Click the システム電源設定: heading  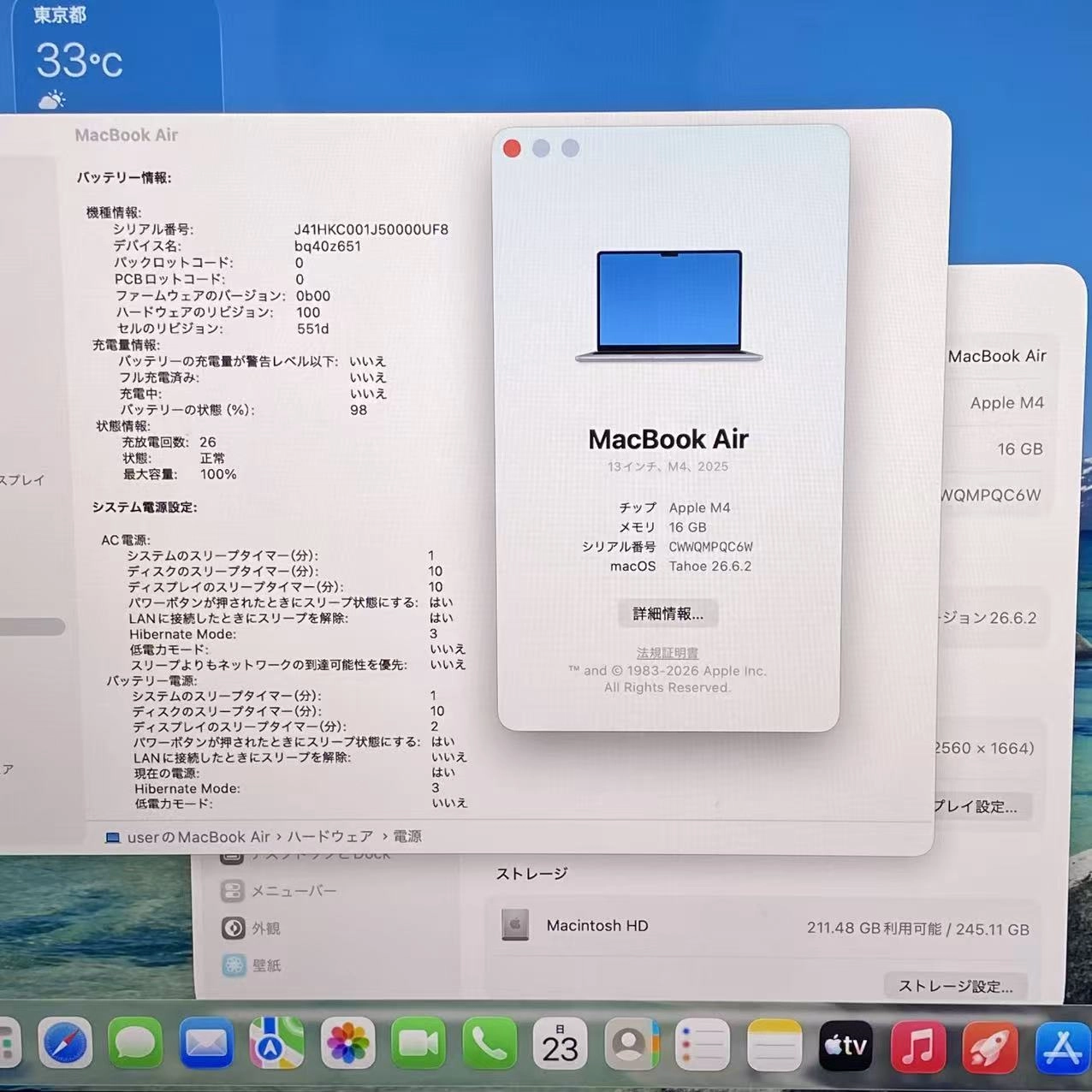point(145,507)
